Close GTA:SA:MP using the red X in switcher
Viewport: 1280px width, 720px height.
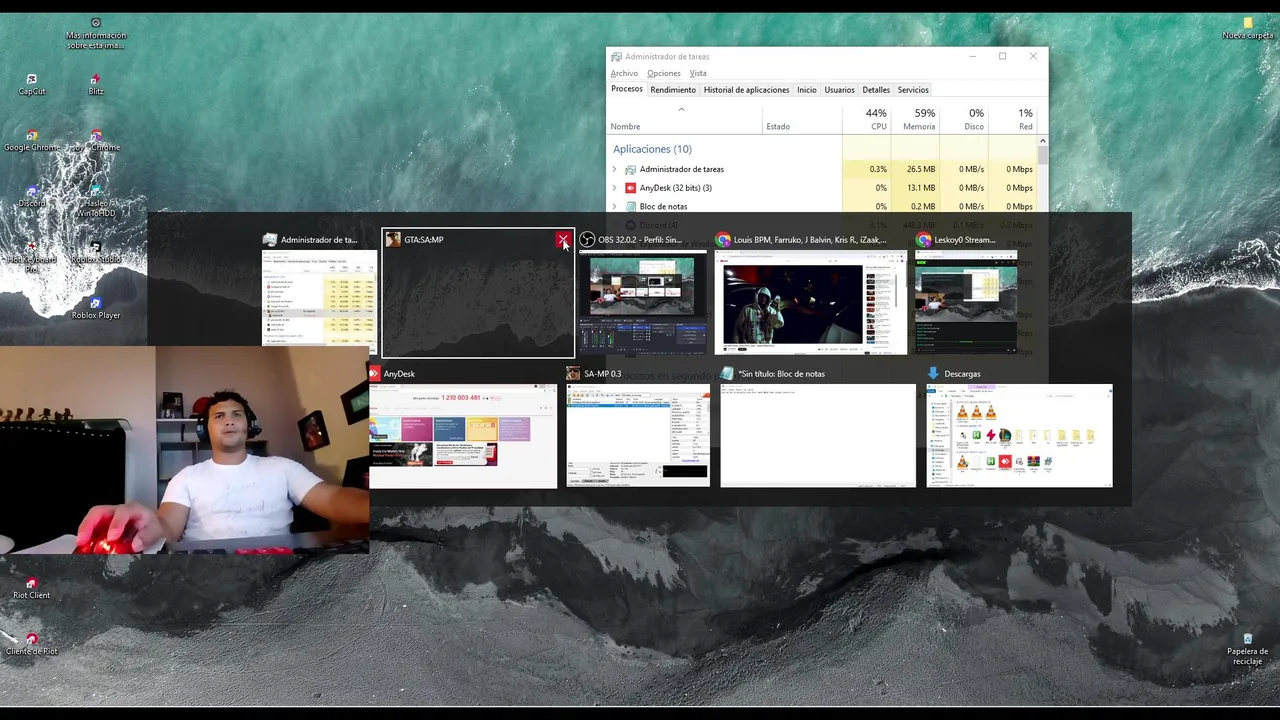(x=564, y=240)
